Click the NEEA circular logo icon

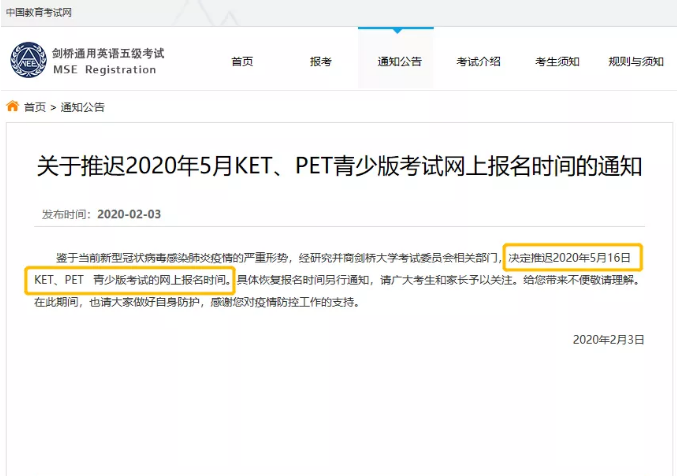coord(28,60)
